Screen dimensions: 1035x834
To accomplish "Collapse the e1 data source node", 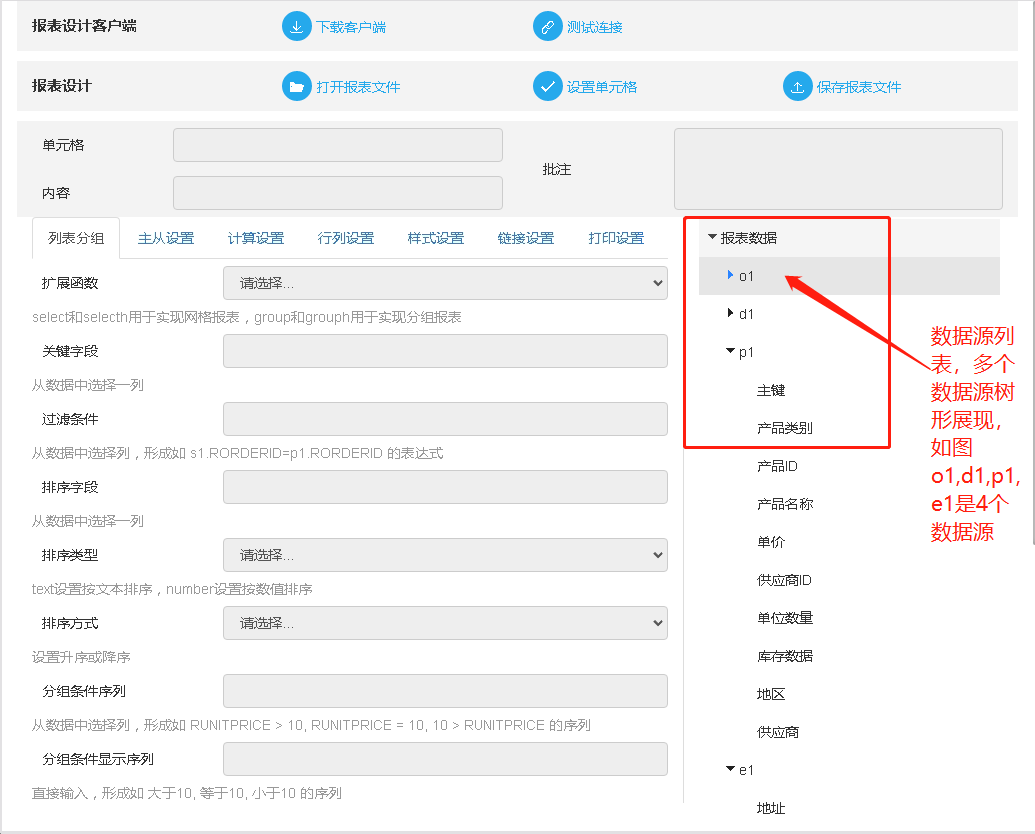I will 730,770.
